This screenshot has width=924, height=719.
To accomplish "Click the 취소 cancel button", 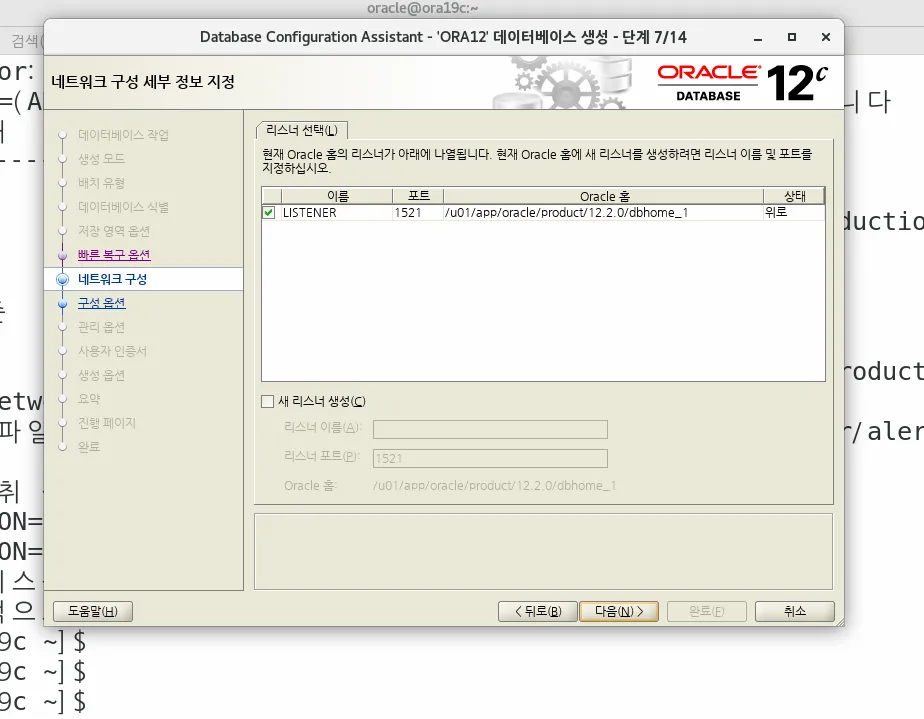I will (794, 611).
